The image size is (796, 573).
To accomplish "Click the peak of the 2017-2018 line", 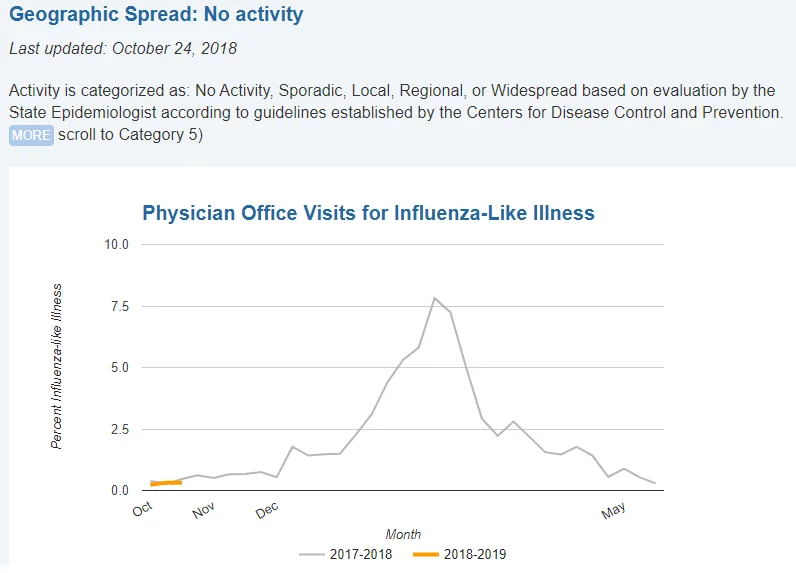I will [434, 298].
